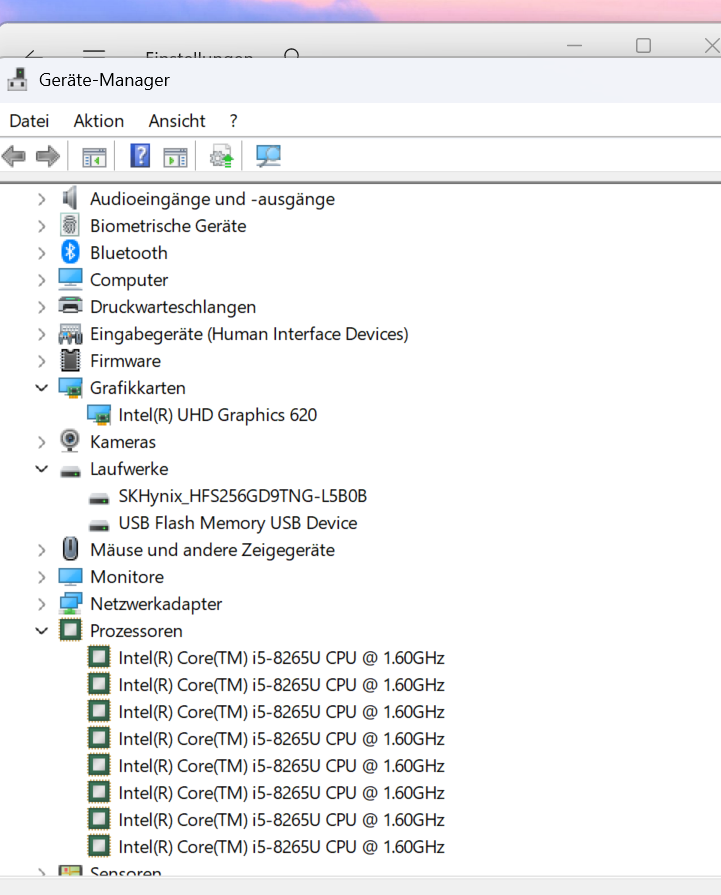
Task: Expand the Biometrische Geräte node
Action: tap(41, 226)
